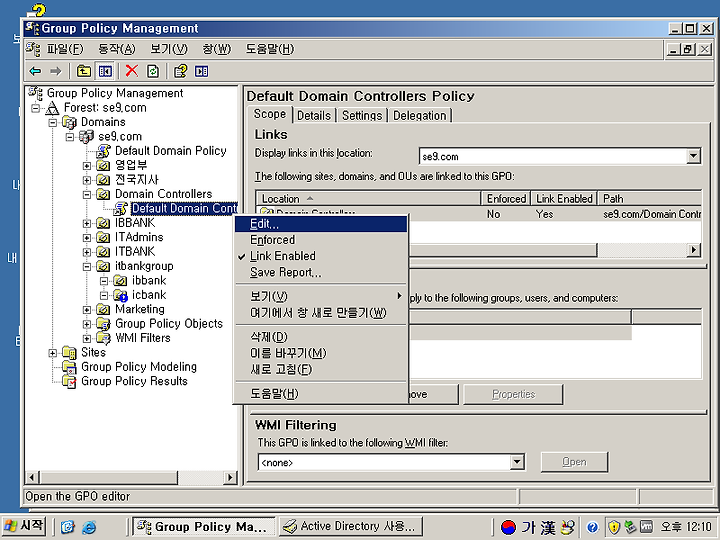Expand the 영업부 tree node
The height and width of the screenshot is (540, 720).
point(87,166)
